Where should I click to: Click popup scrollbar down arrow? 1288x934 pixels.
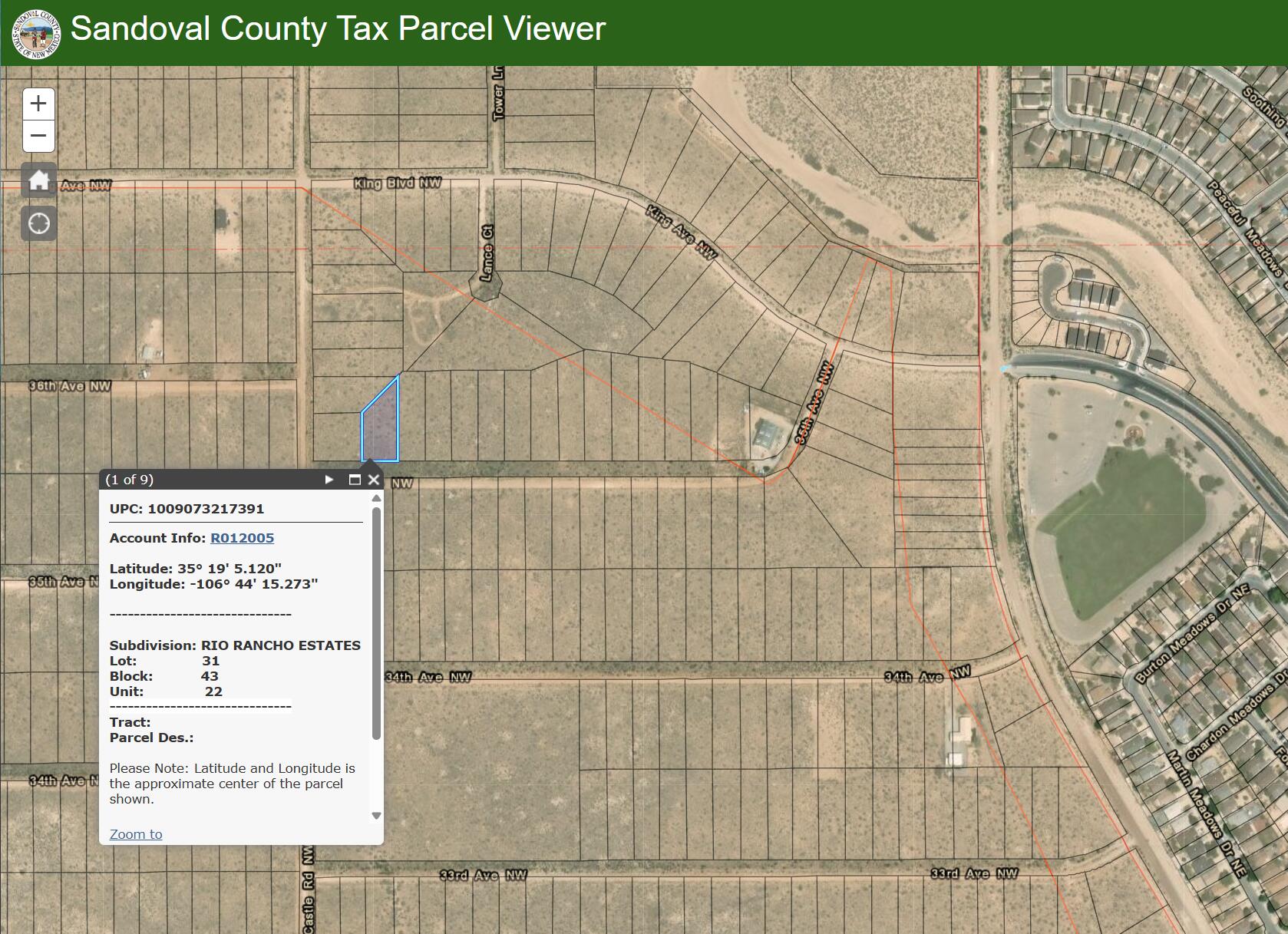[x=376, y=816]
